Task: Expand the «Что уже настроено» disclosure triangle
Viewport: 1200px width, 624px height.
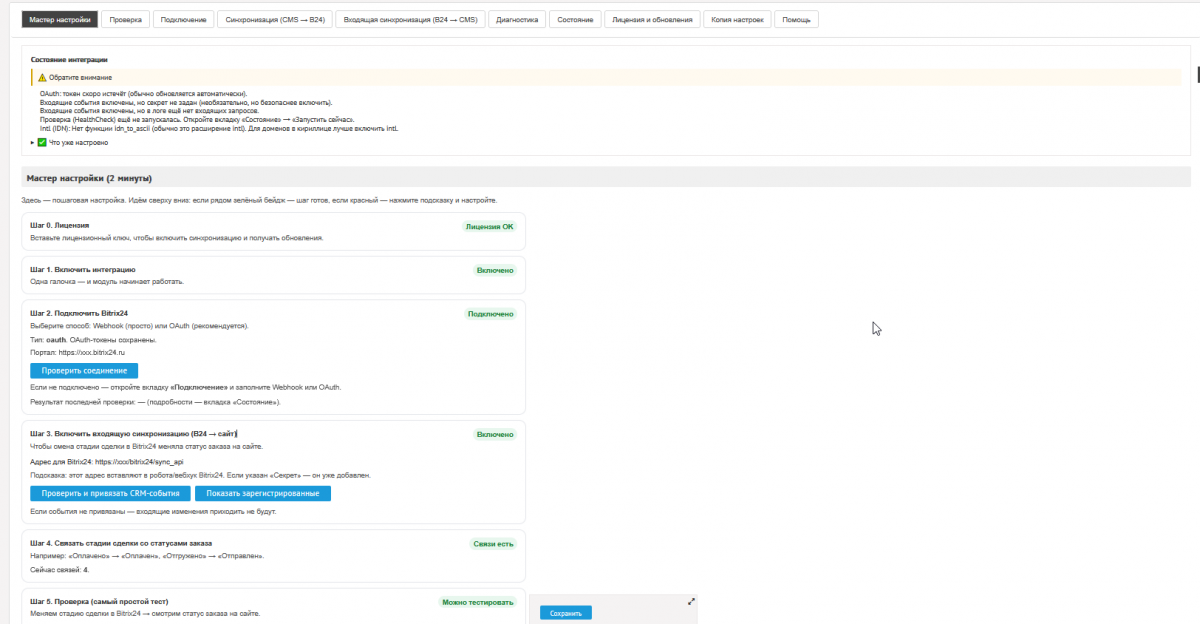Action: pos(33,143)
